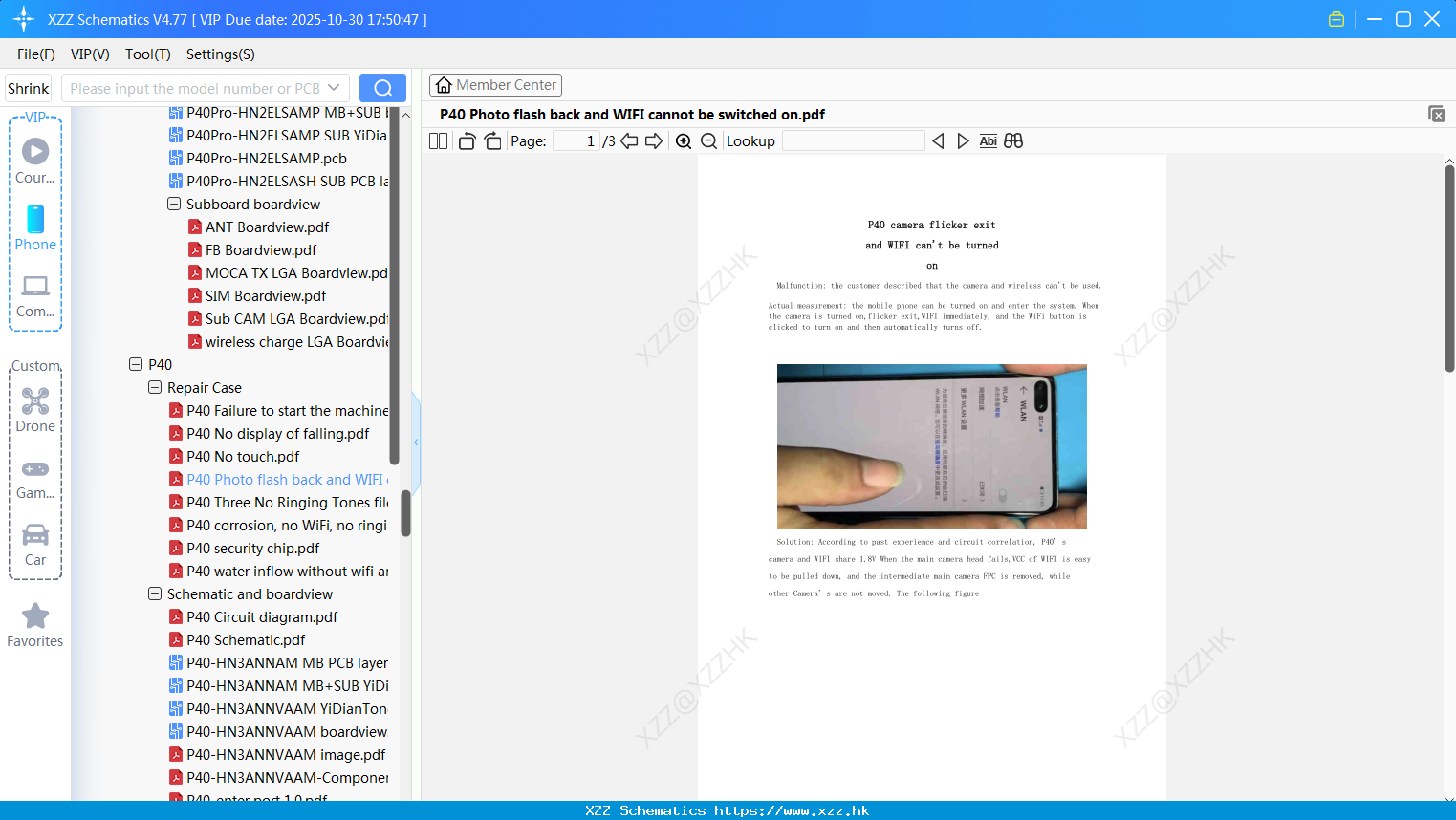Rotate page clockwise

pos(492,141)
